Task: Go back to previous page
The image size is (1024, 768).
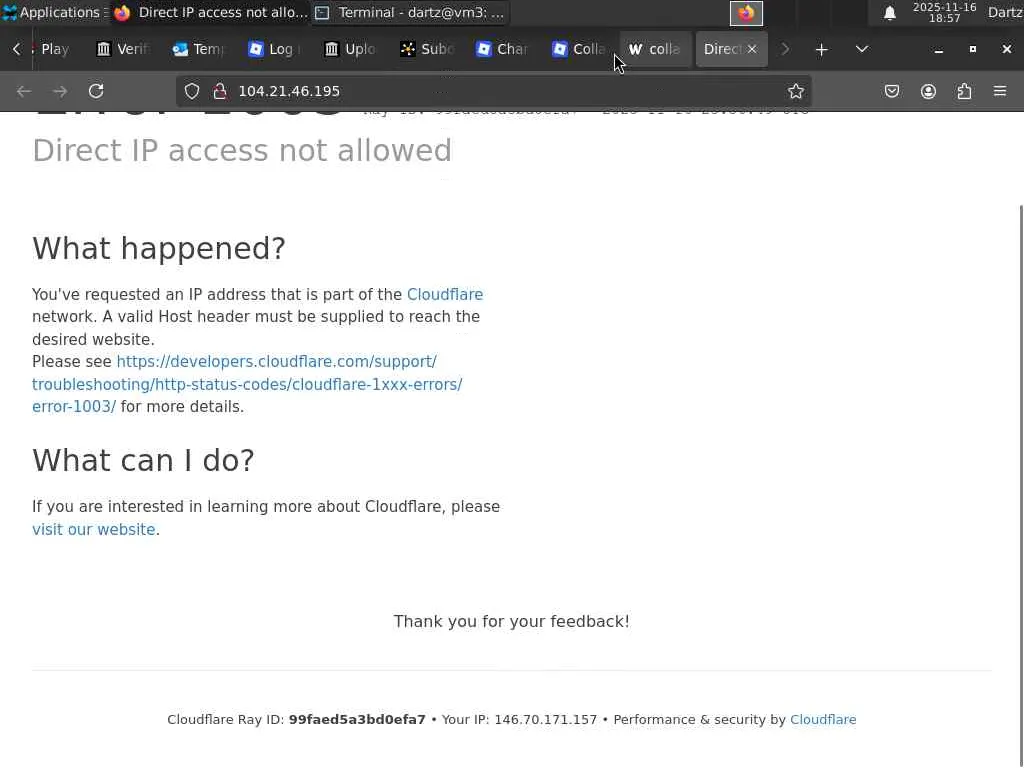Action: (24, 91)
